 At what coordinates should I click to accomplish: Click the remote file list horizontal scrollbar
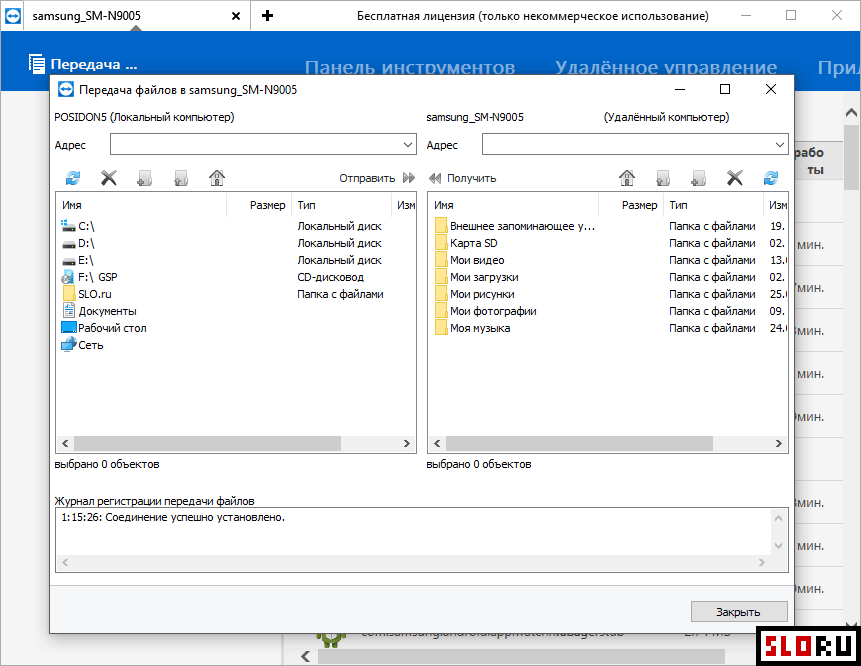(579, 443)
